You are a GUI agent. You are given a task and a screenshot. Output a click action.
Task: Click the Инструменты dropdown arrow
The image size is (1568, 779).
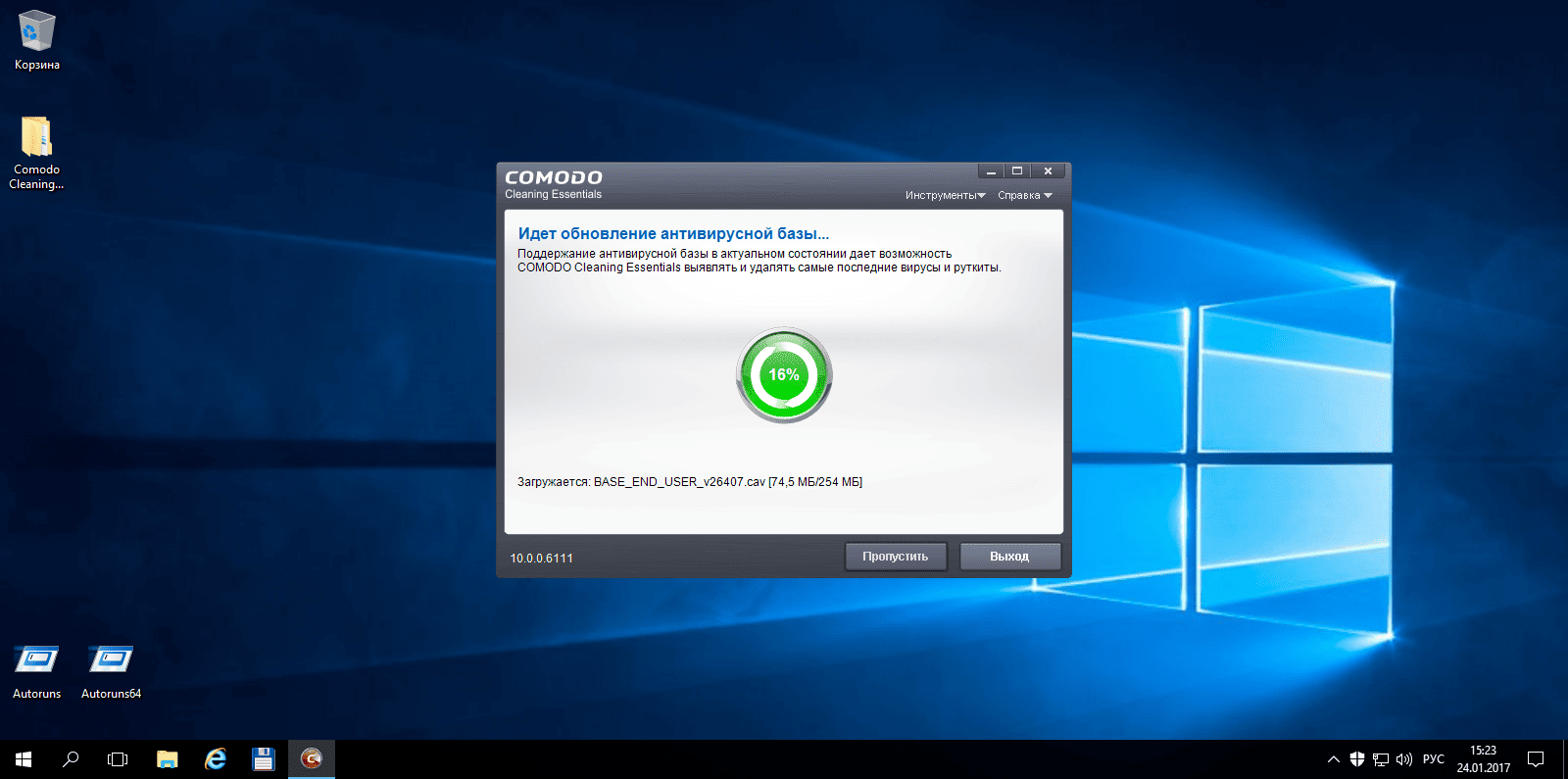981,195
